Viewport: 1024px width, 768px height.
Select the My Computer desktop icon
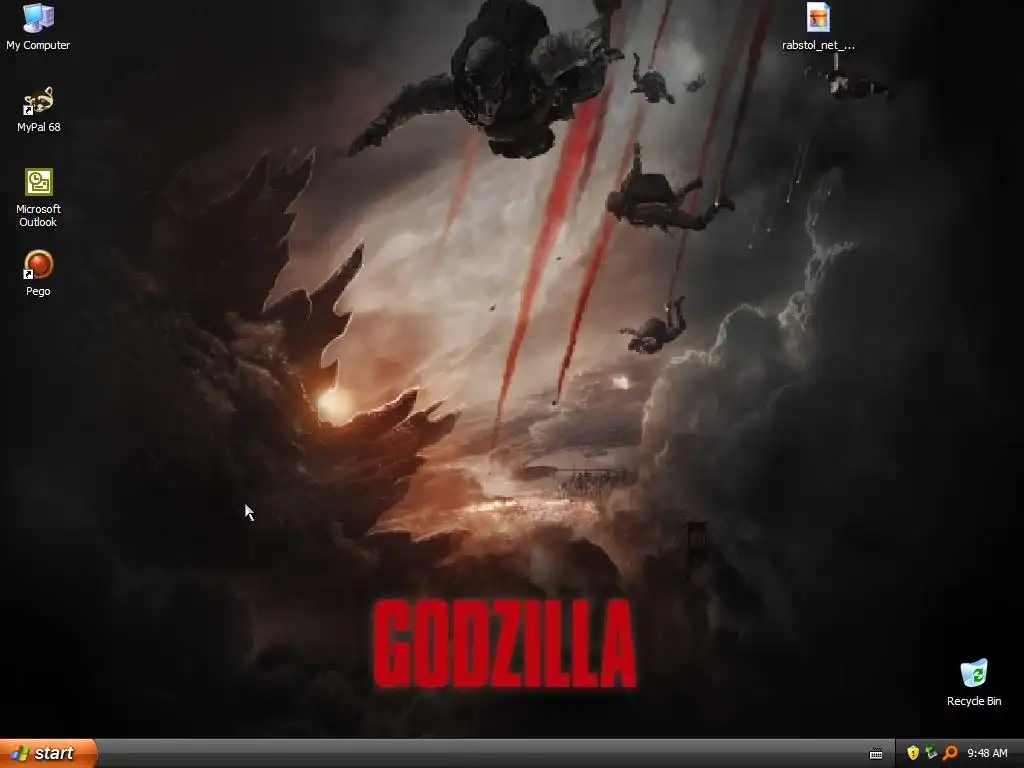coord(38,26)
